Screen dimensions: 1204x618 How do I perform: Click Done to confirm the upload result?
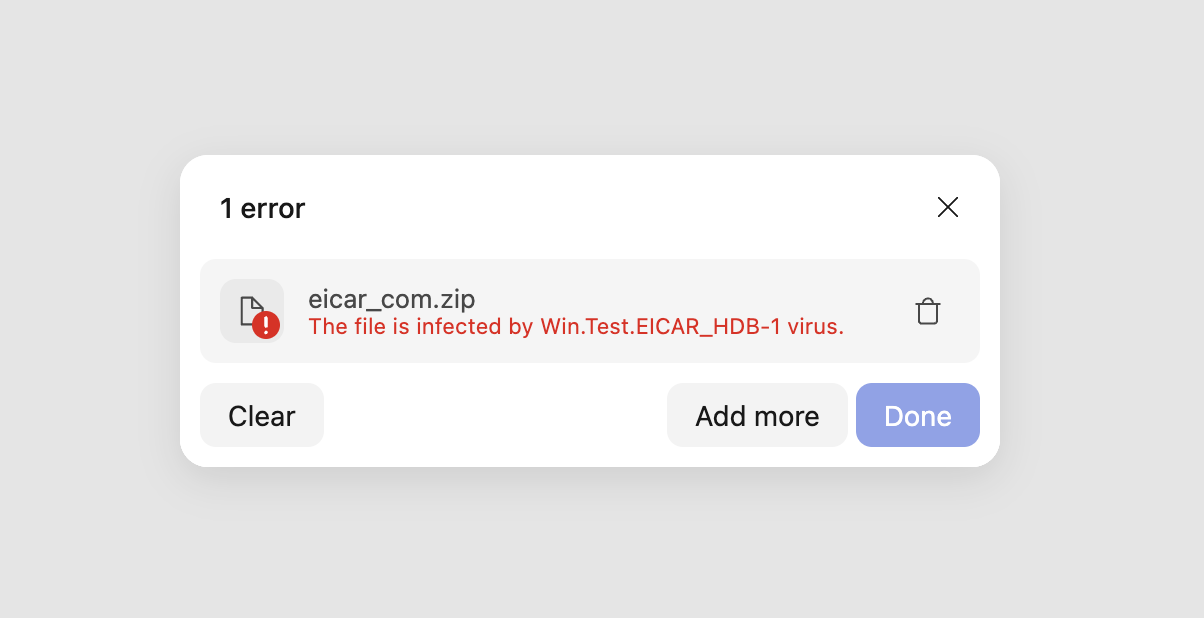pos(917,415)
